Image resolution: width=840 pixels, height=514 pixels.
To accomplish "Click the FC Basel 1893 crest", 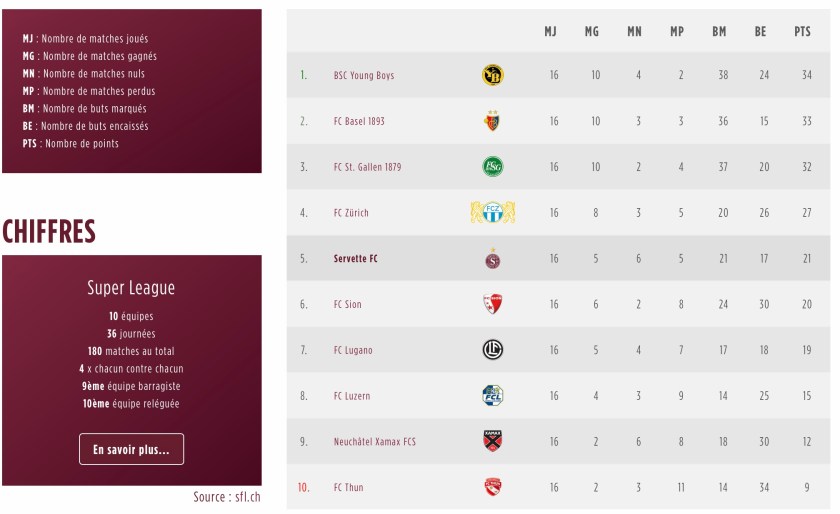I will (x=492, y=121).
